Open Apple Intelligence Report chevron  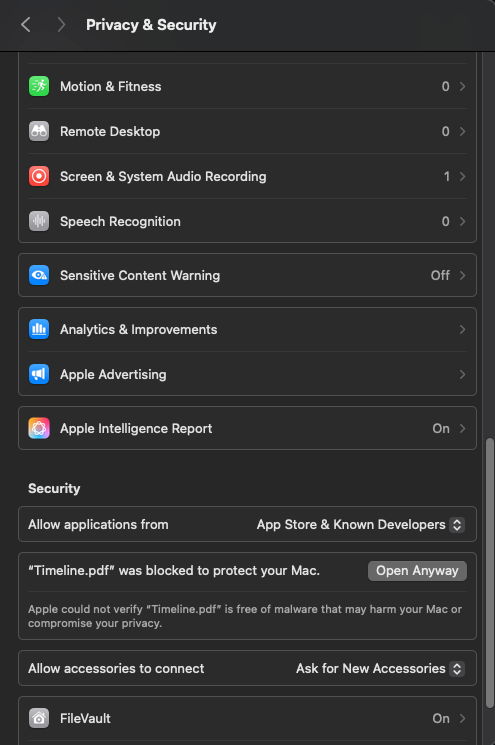[462, 429]
